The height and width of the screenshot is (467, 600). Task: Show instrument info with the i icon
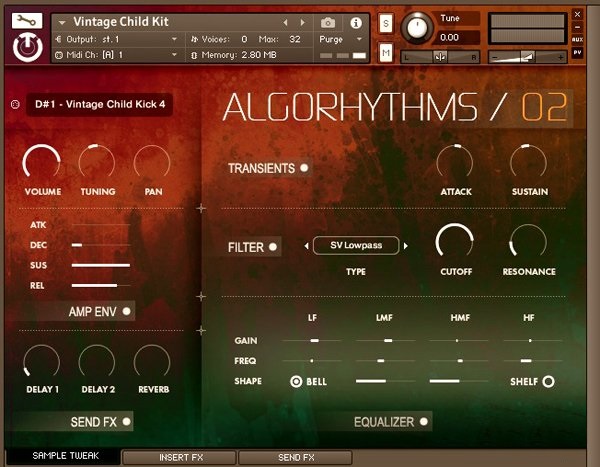tap(356, 23)
